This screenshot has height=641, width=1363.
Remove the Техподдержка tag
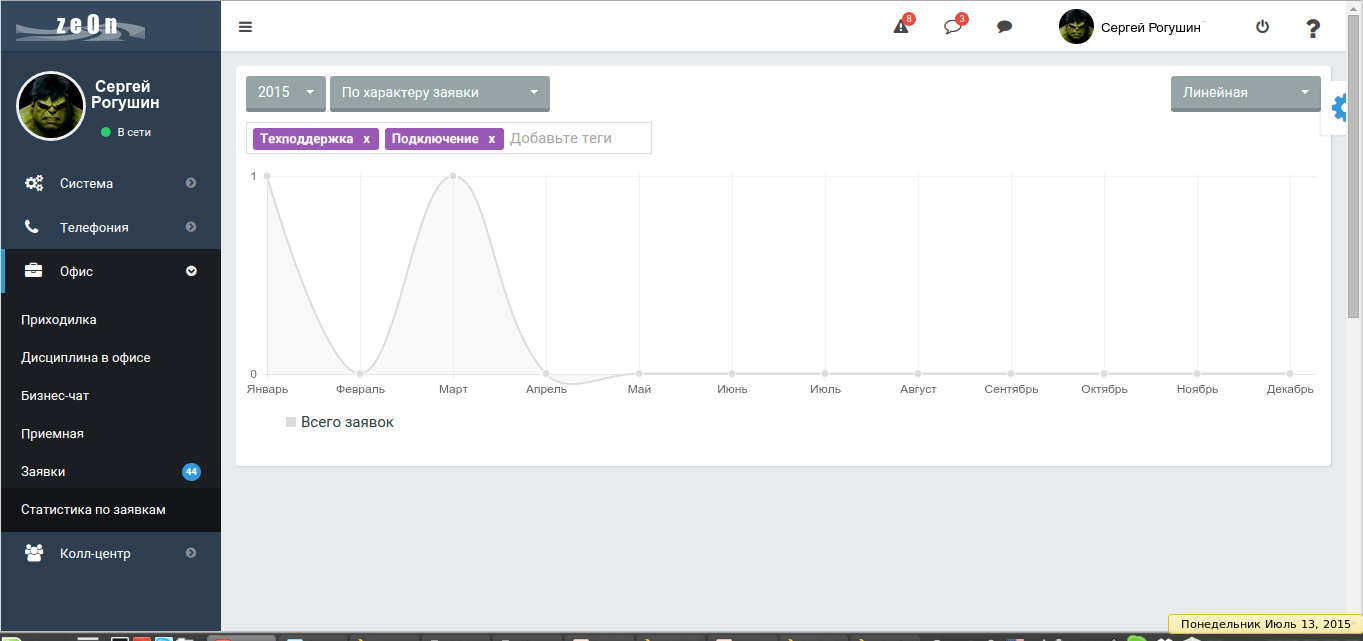(x=367, y=139)
